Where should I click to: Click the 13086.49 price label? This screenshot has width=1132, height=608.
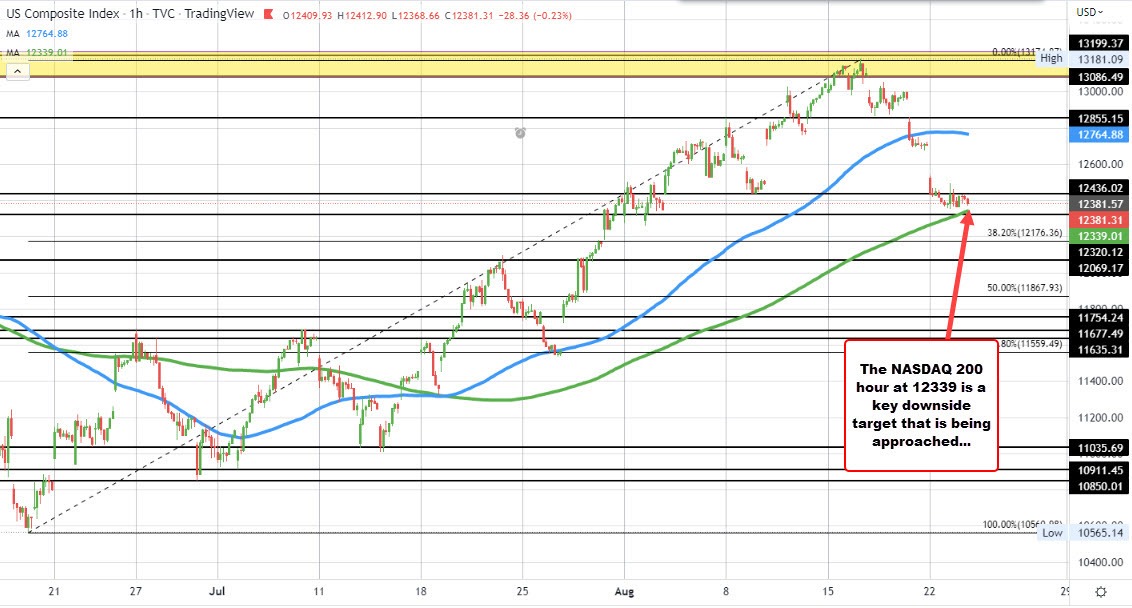tap(1100, 77)
